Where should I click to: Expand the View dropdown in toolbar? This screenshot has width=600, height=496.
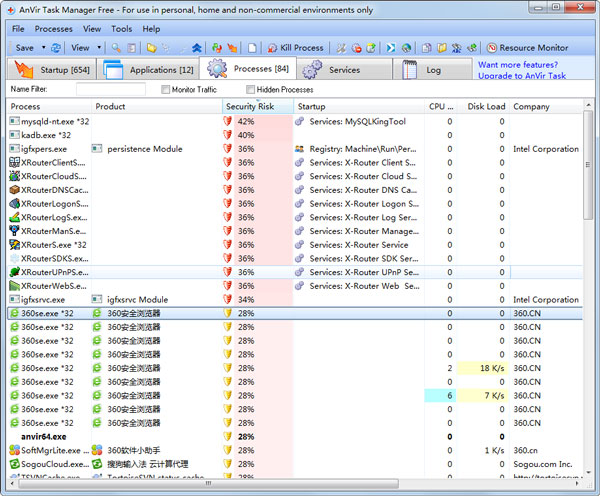(x=98, y=47)
